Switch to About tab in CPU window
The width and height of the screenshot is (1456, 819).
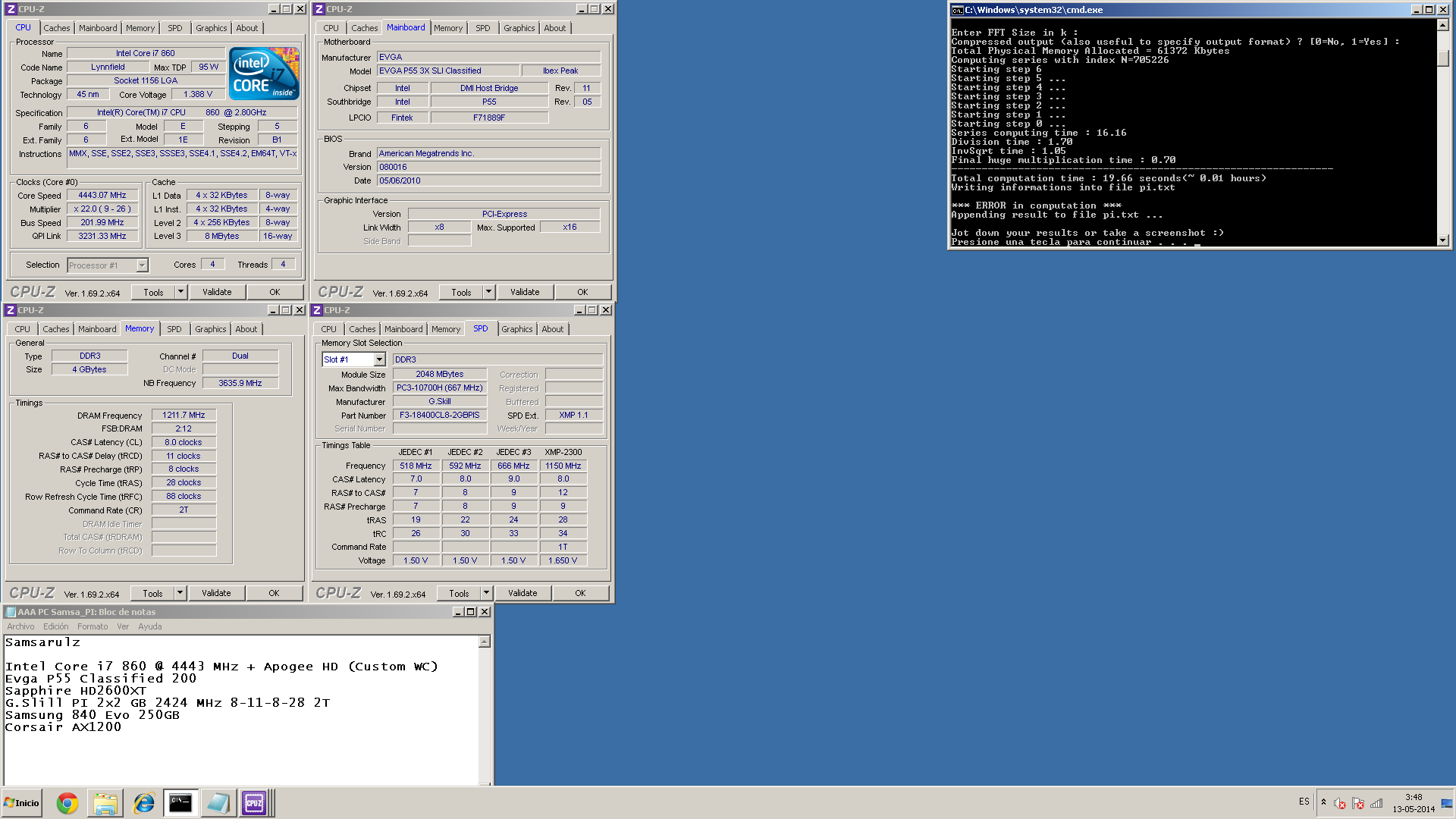click(x=247, y=28)
